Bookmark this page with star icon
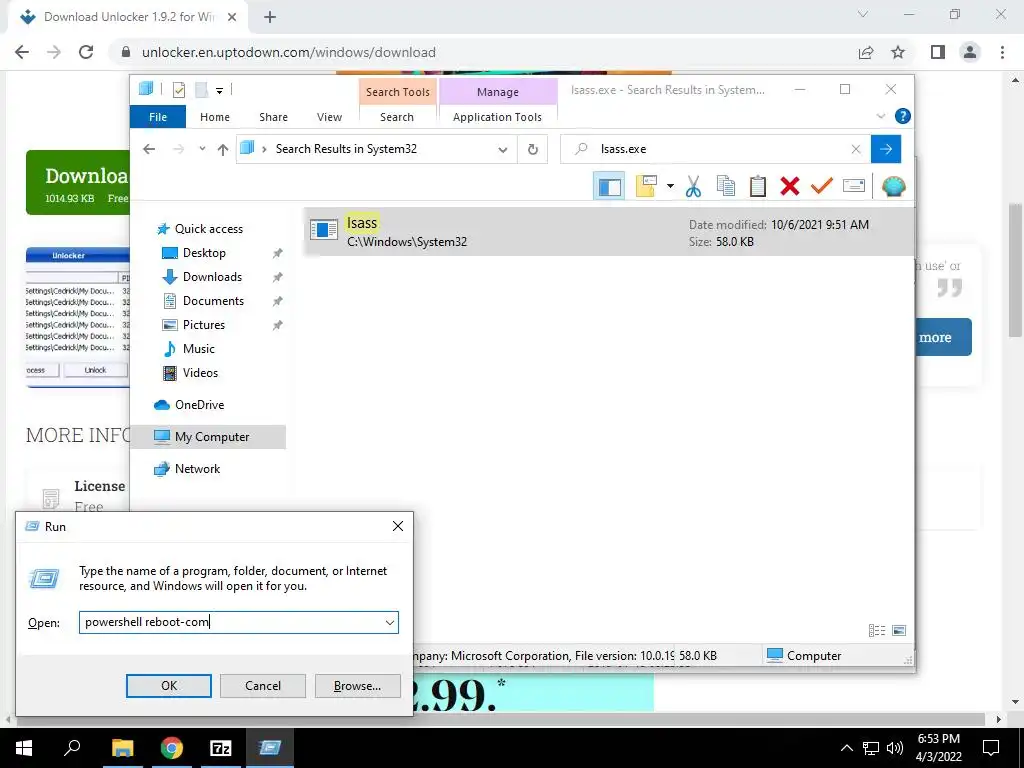 pyautogui.click(x=899, y=52)
